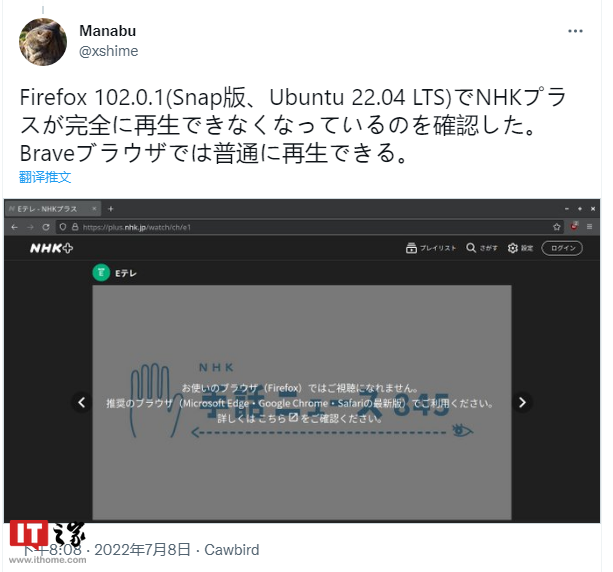Click the NHK+ logo
This screenshot has height=572, width=613.
52,248
